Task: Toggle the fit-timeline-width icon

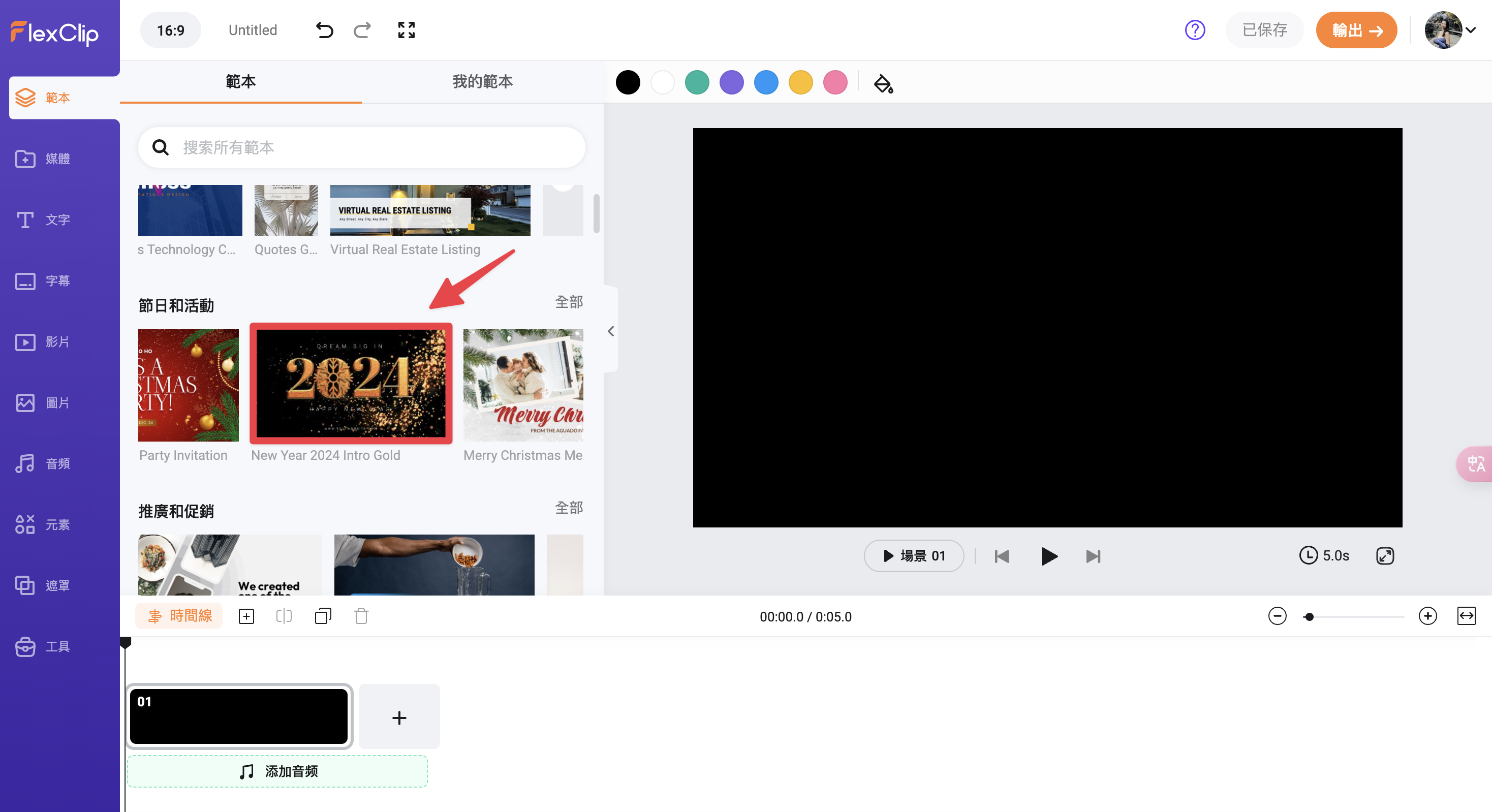Action: (1466, 616)
